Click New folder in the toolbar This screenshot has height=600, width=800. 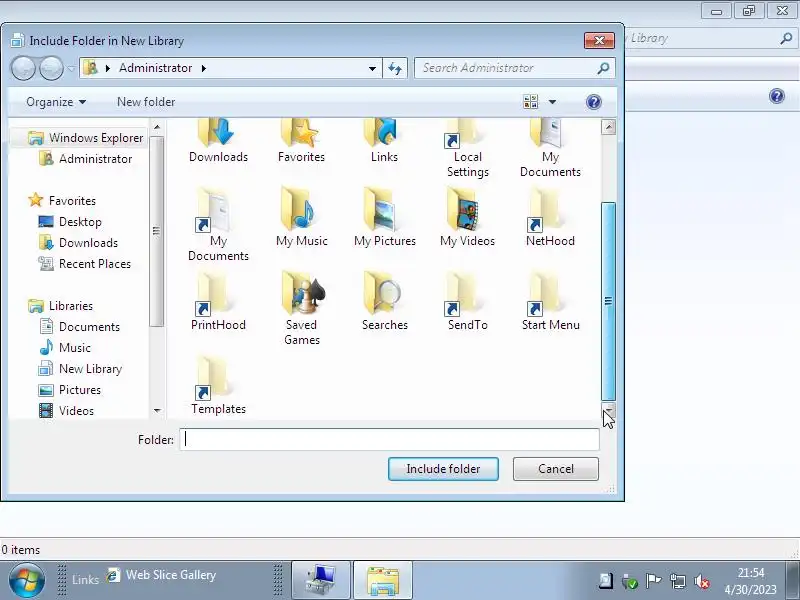pyautogui.click(x=146, y=102)
